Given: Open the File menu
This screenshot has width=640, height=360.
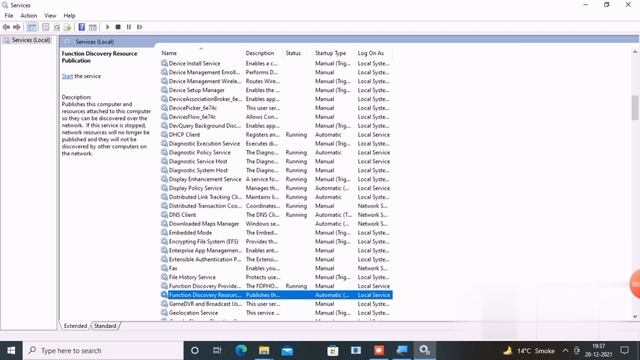Looking at the screenshot, I should click(x=9, y=16).
